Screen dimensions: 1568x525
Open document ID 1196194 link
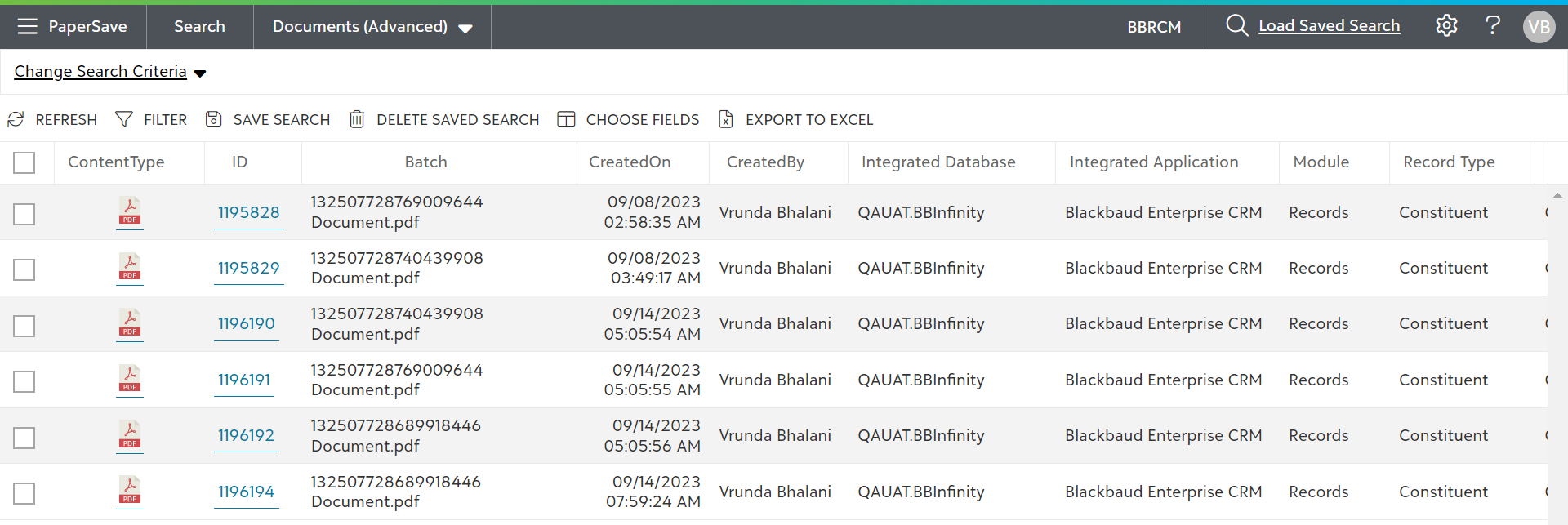[x=246, y=492]
